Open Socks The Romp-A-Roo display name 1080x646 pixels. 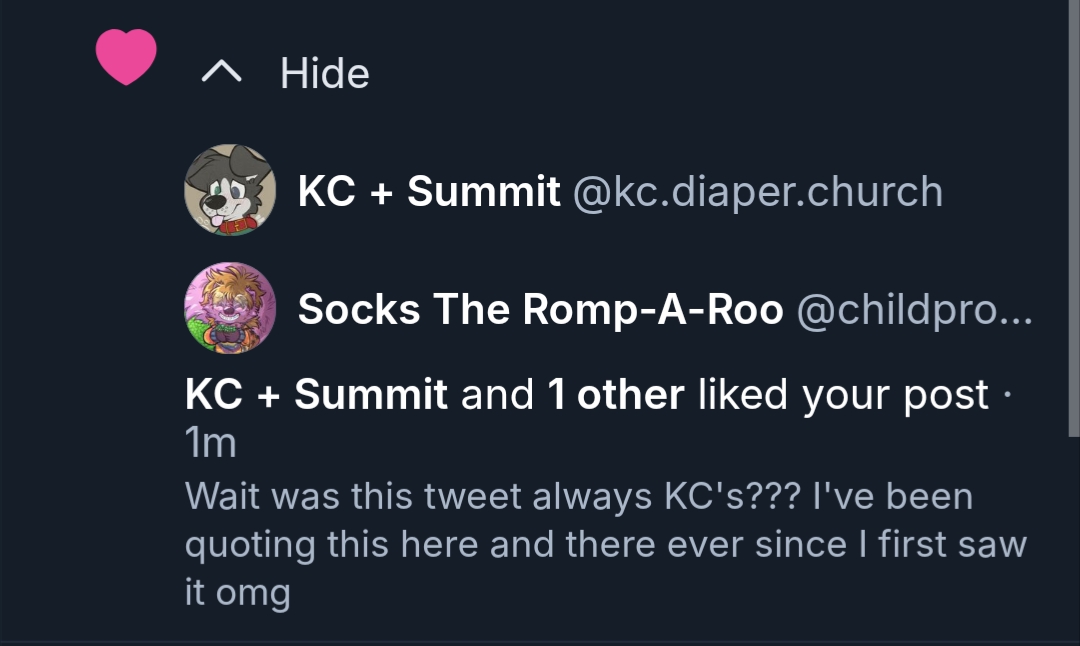point(540,310)
